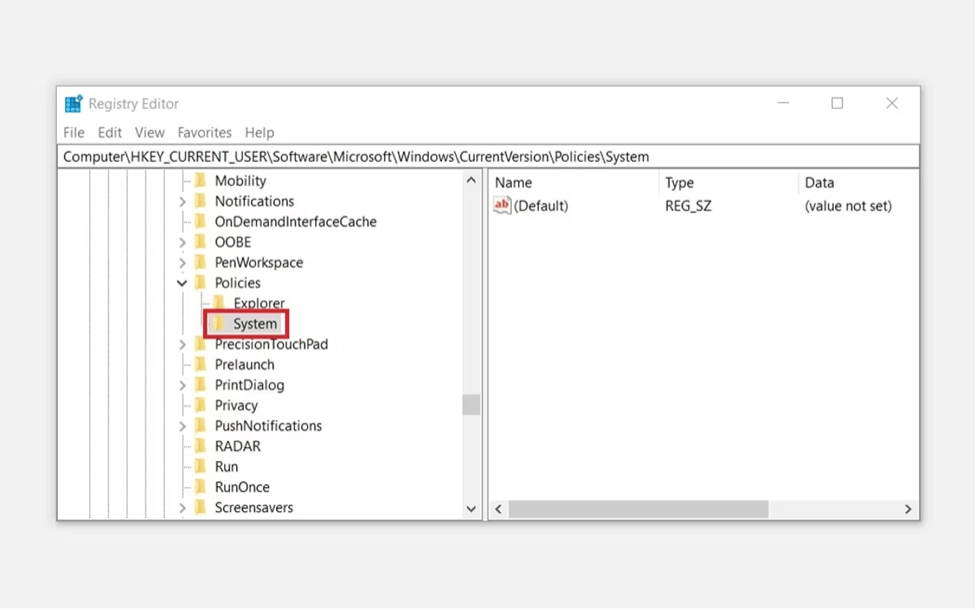This screenshot has width=979, height=610.
Task: Expand the PenWorkspace key
Action: point(182,263)
